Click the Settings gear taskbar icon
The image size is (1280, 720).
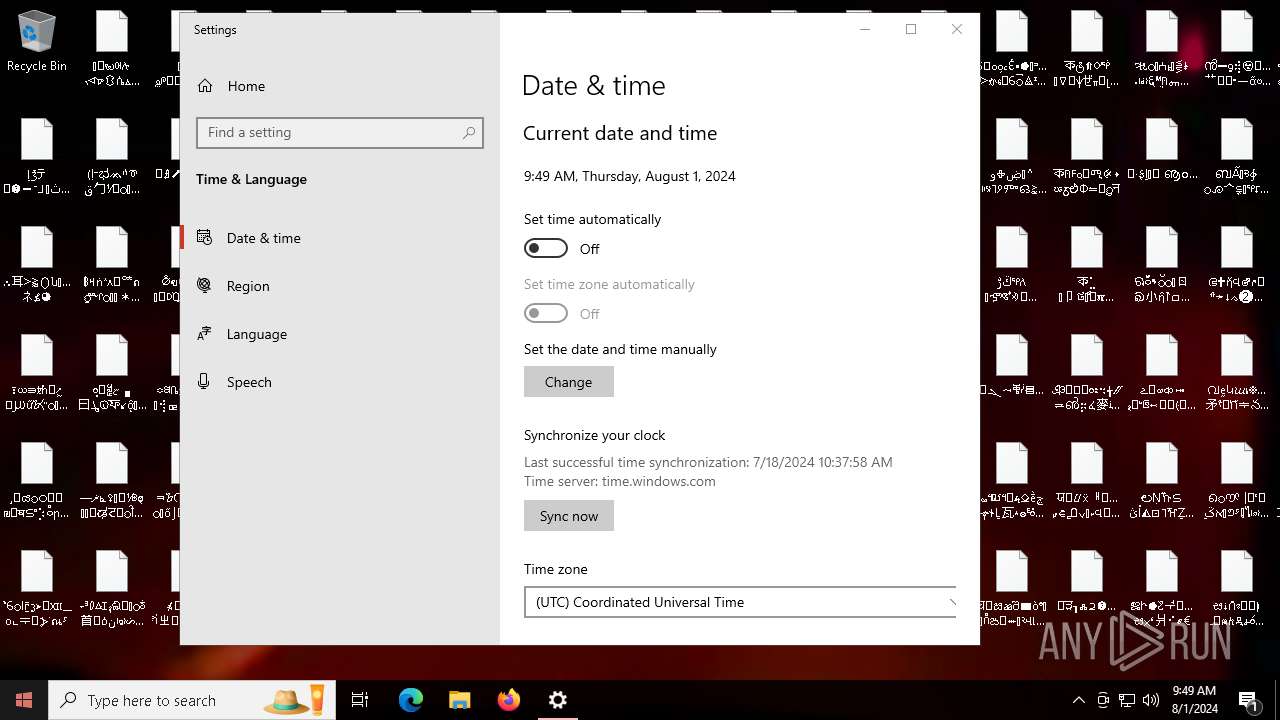(557, 700)
